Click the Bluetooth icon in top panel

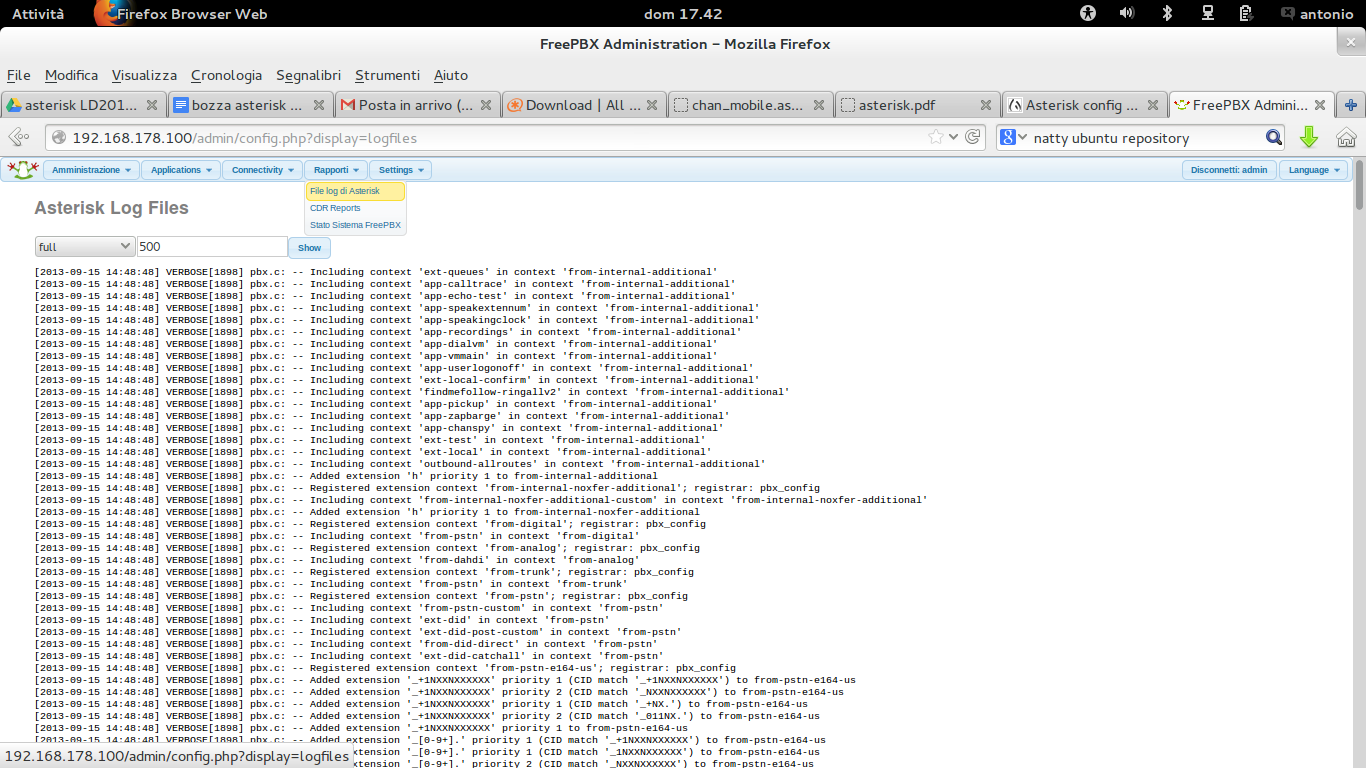1167,13
